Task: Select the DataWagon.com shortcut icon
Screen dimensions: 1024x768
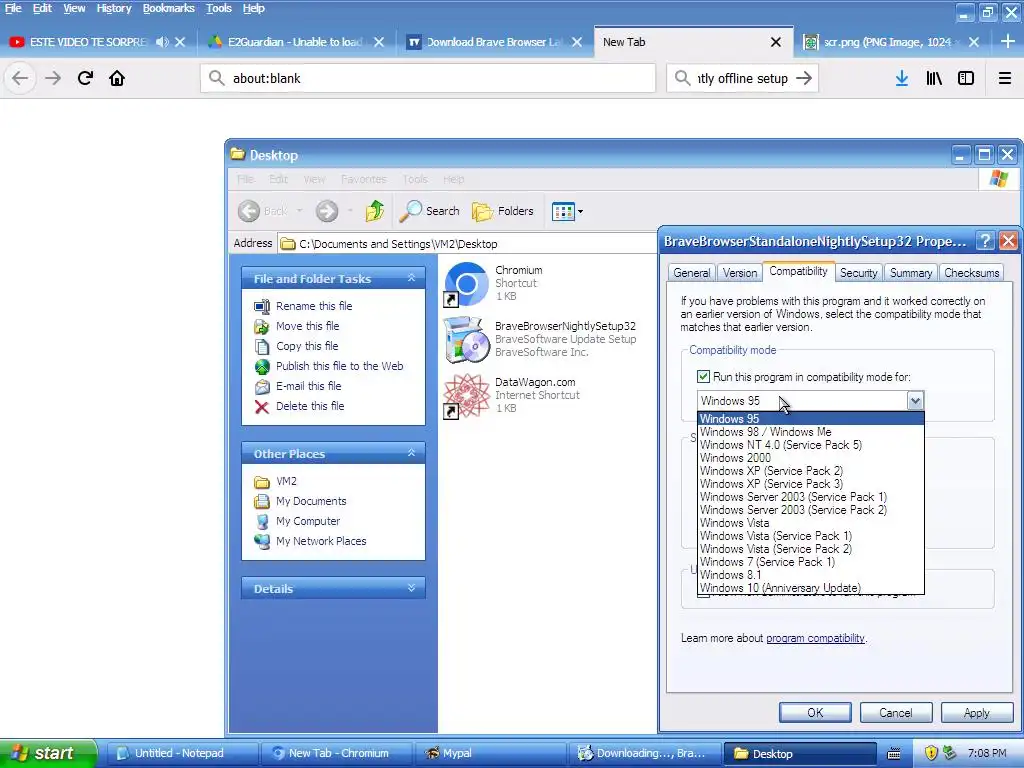Action: click(466, 396)
